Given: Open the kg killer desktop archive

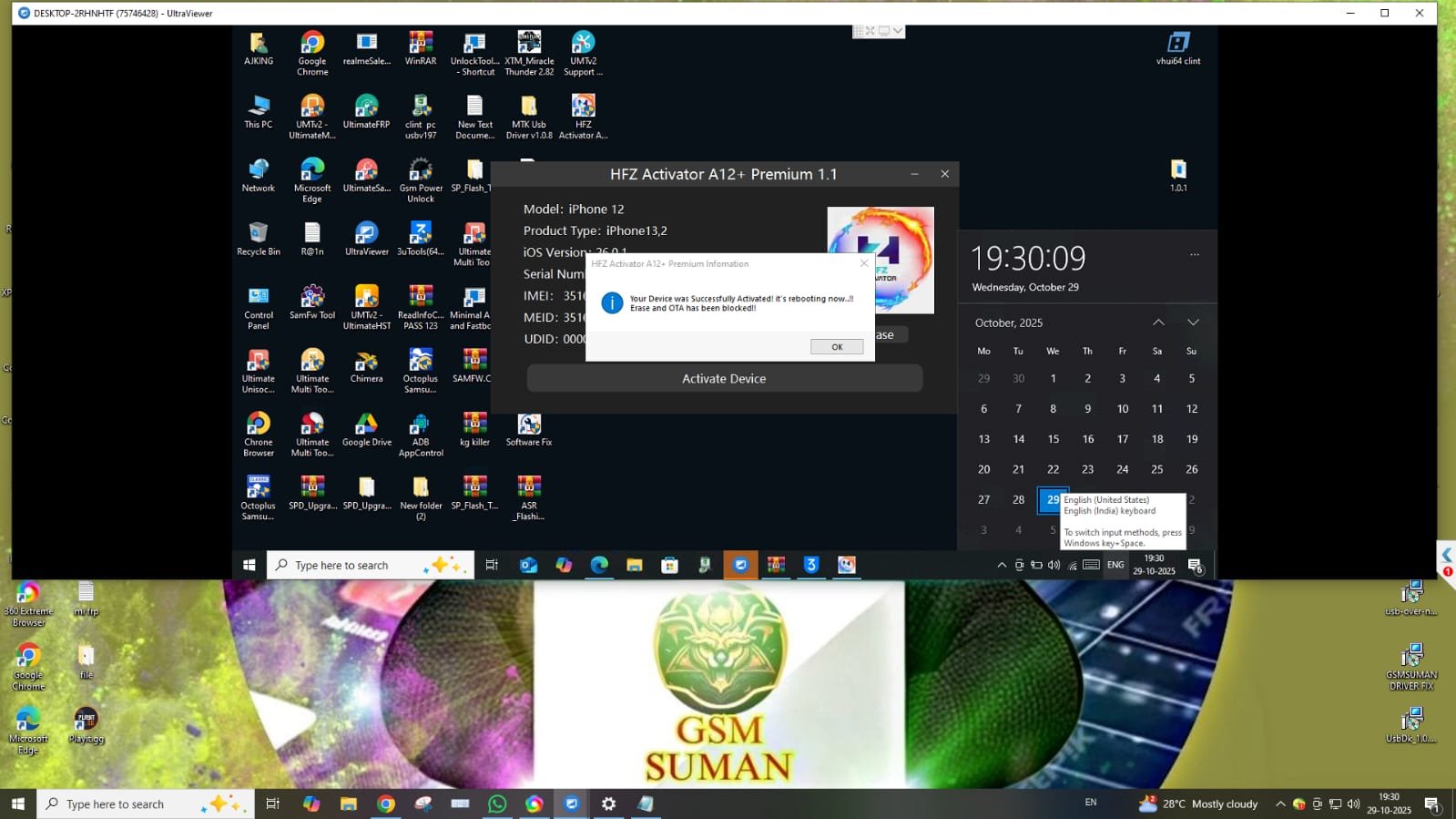Looking at the screenshot, I should click(474, 430).
